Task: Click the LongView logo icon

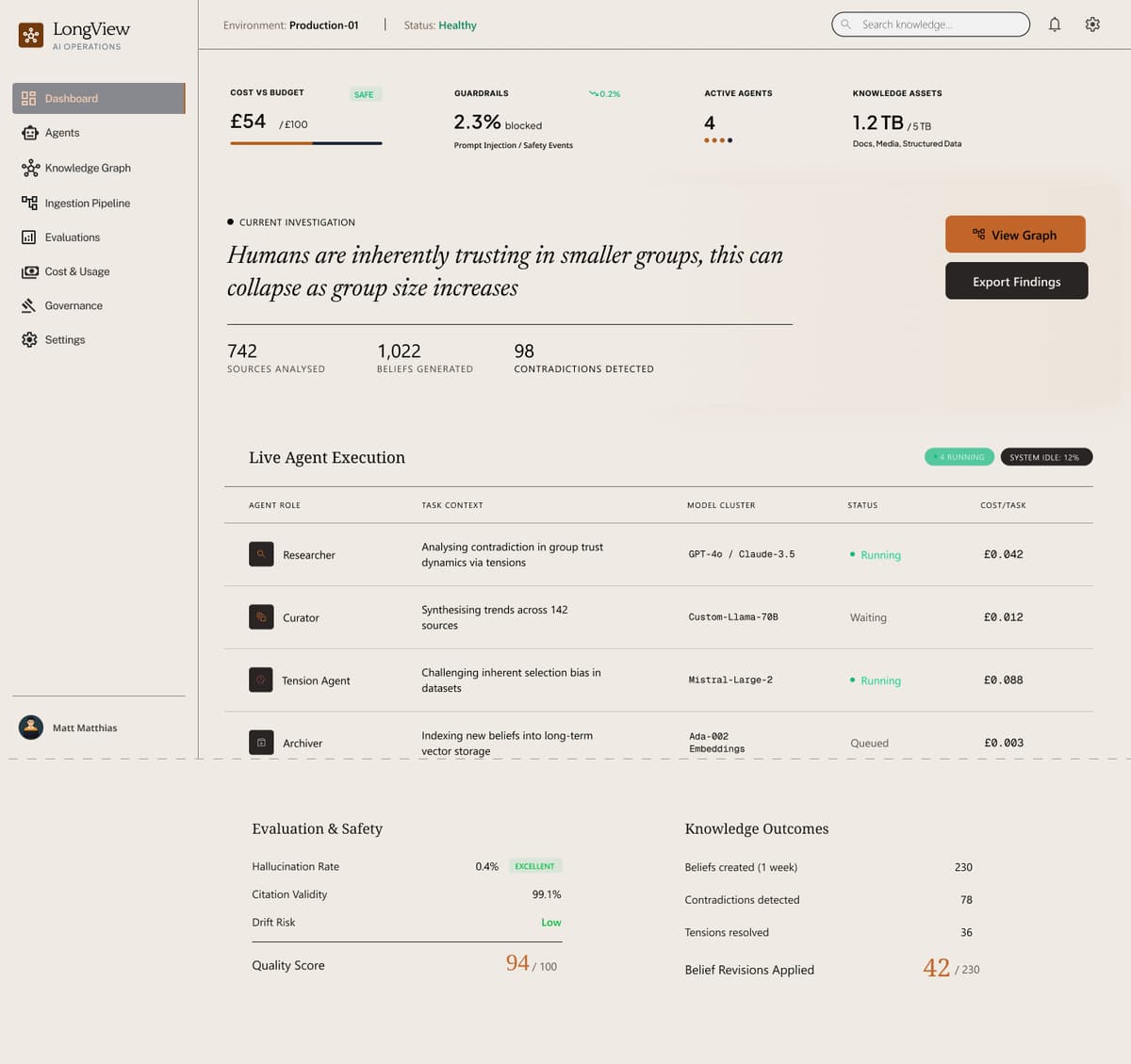Action: 31,35
